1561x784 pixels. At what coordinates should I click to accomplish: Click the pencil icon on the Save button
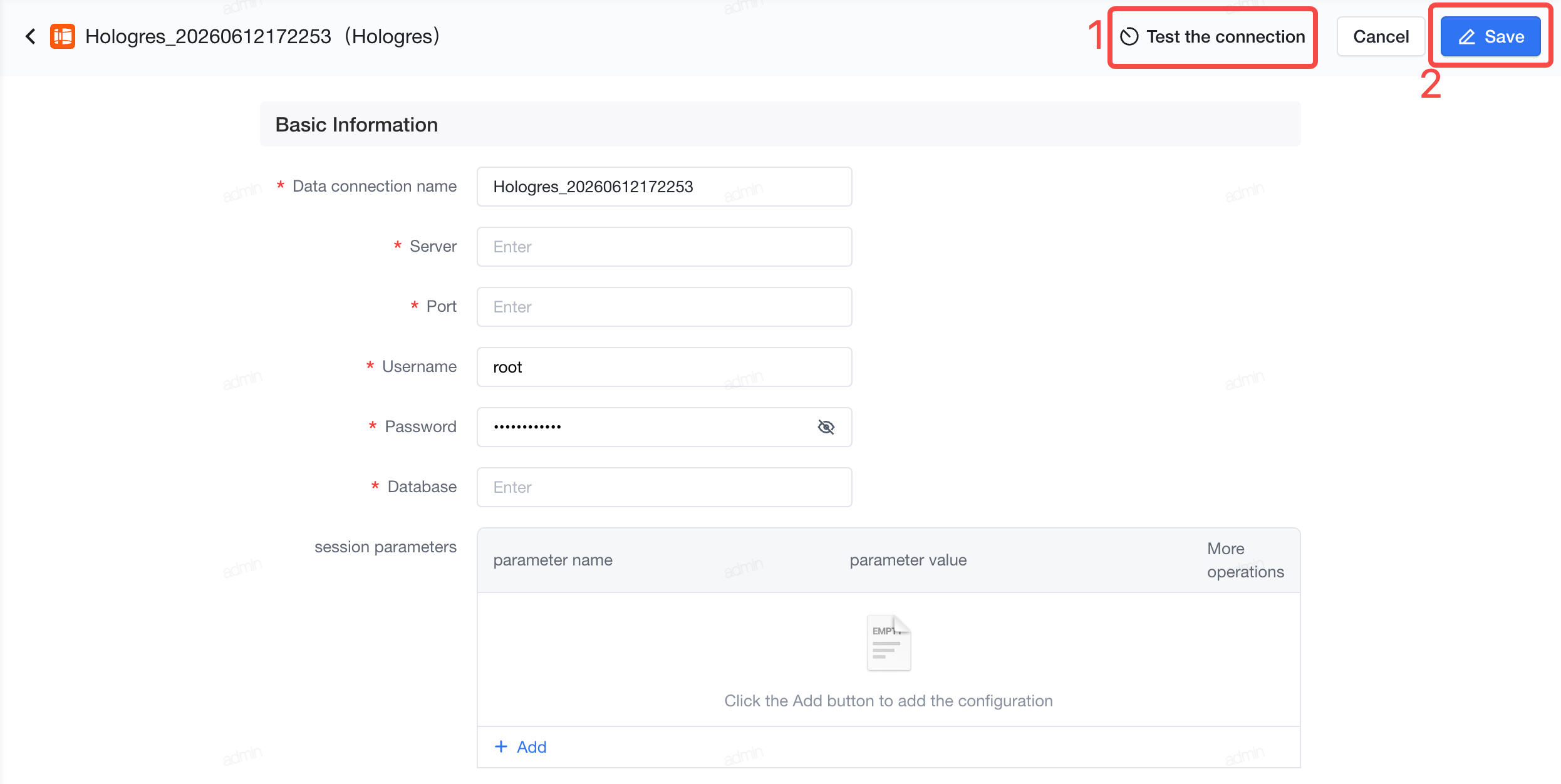point(1467,37)
